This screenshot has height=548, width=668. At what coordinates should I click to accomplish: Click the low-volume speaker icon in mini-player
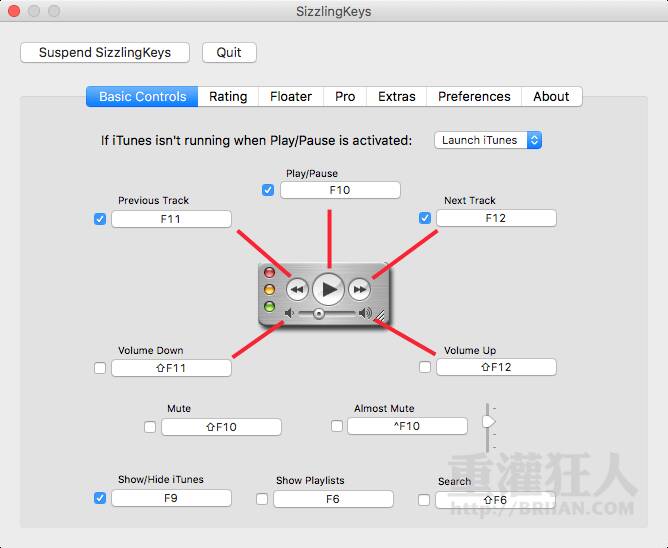click(x=290, y=314)
